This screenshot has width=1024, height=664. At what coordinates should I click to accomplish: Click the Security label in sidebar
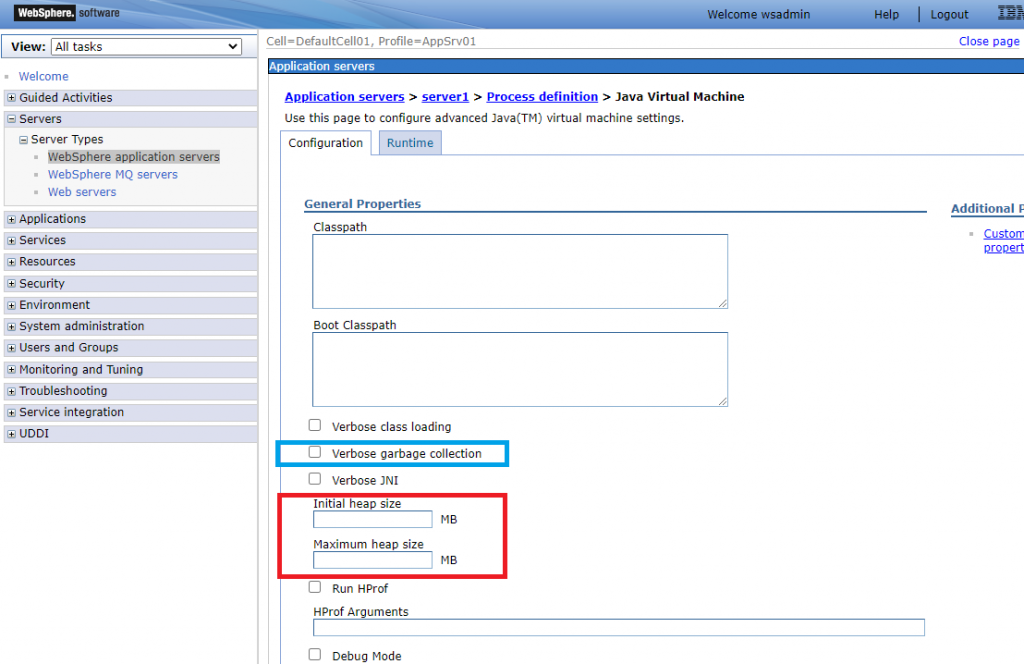click(42, 284)
